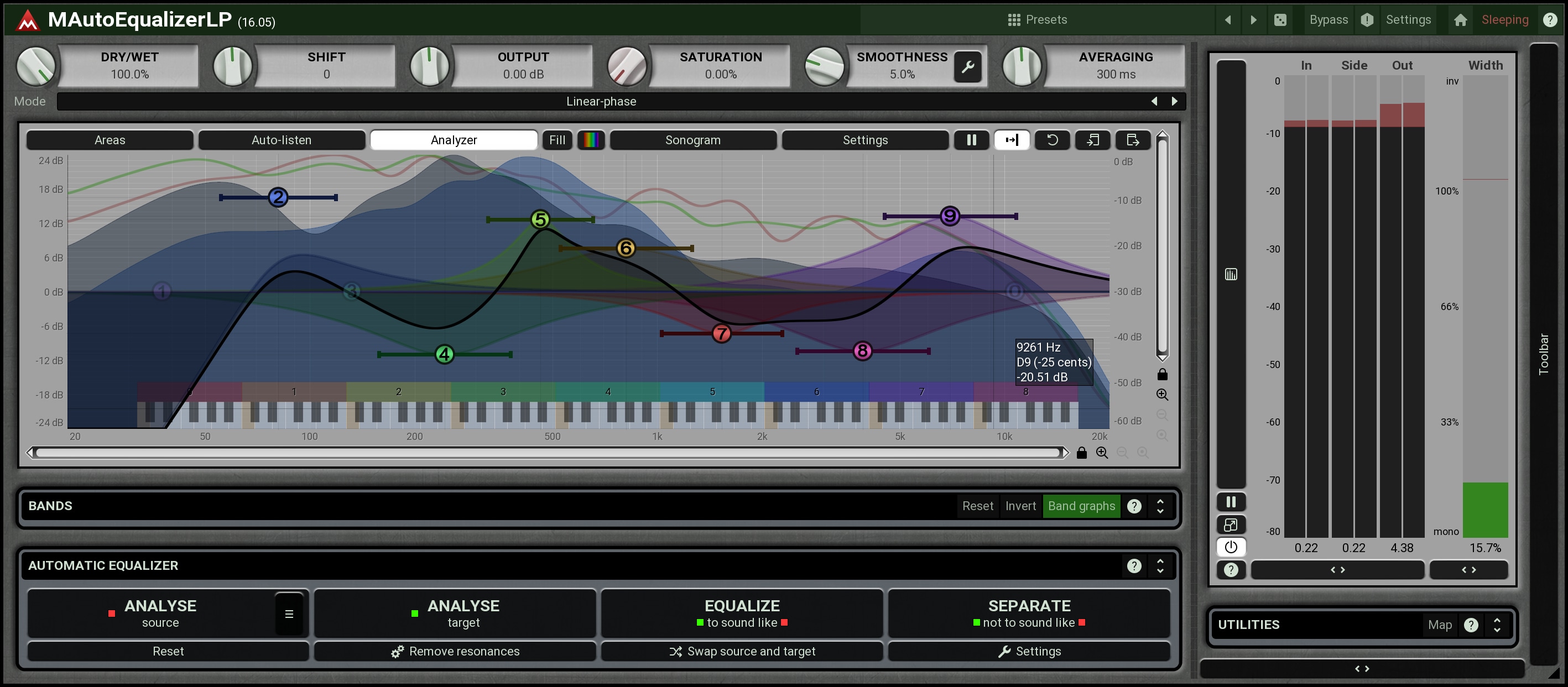Select band 7 node
Viewport: 1568px width, 687px height.
[721, 333]
